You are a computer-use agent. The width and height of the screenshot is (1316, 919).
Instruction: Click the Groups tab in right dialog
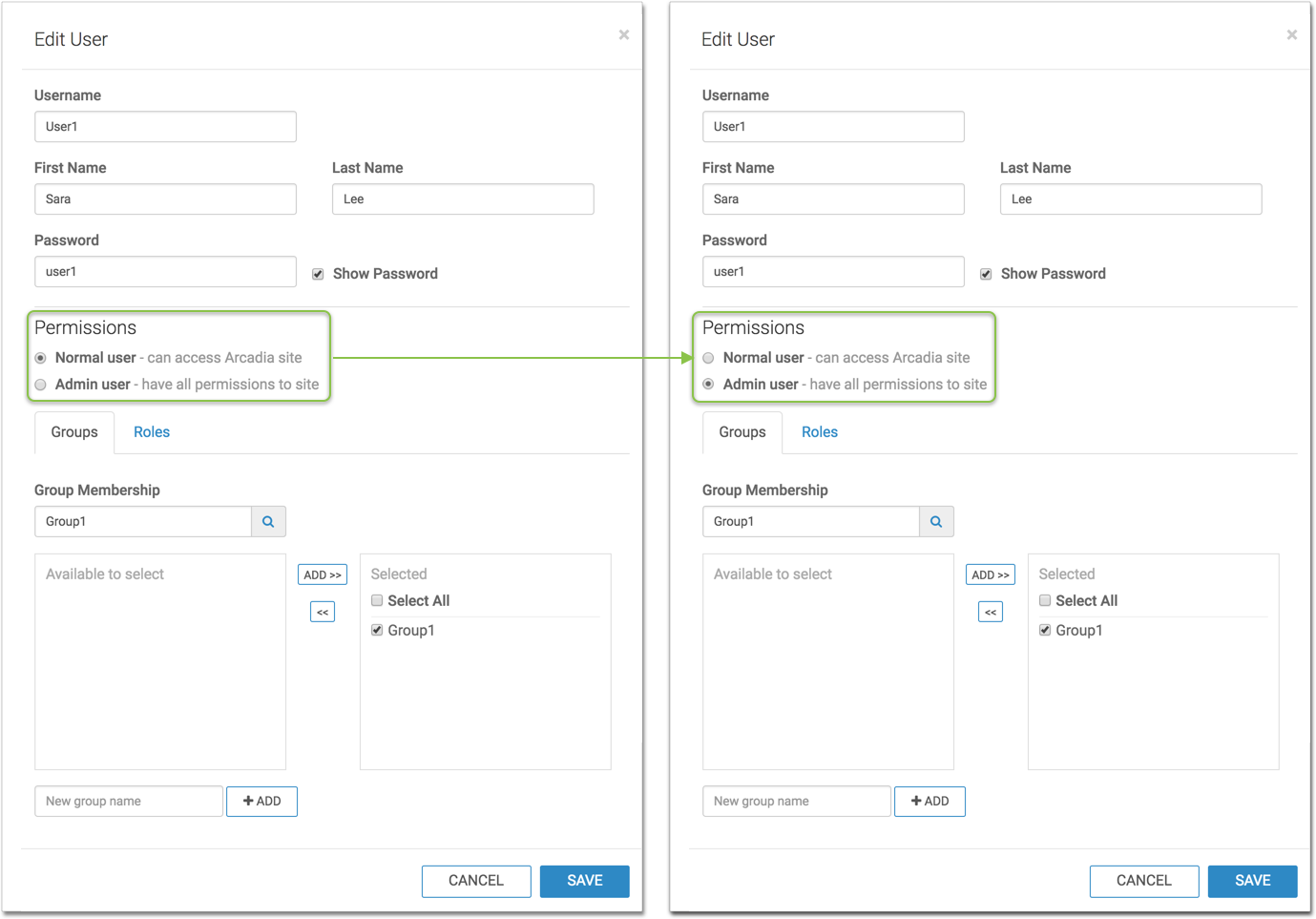point(742,432)
